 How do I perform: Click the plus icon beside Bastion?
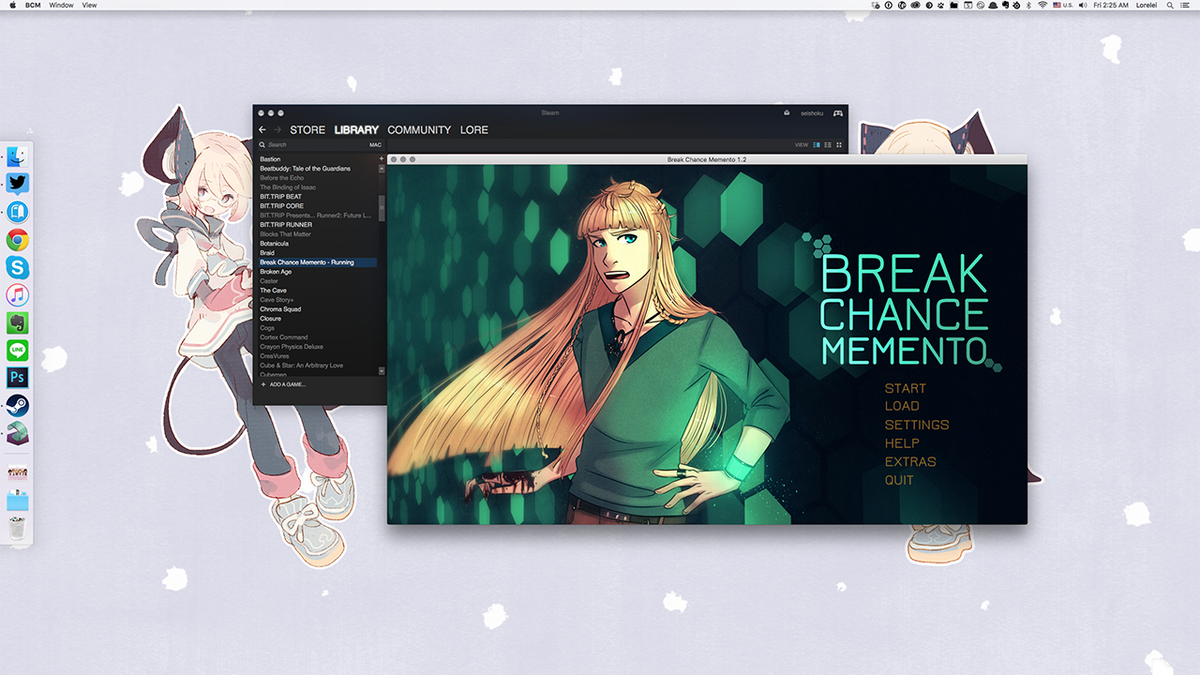(381, 159)
